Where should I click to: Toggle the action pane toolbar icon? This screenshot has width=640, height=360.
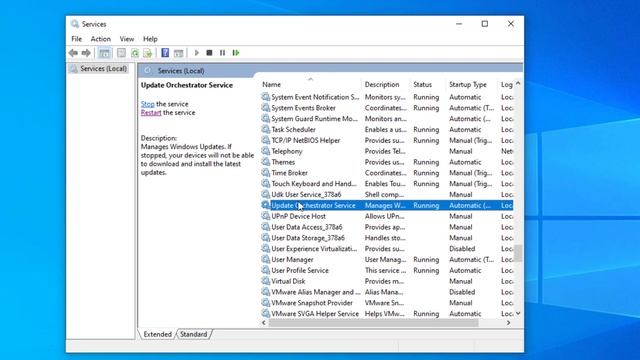(x=178, y=53)
